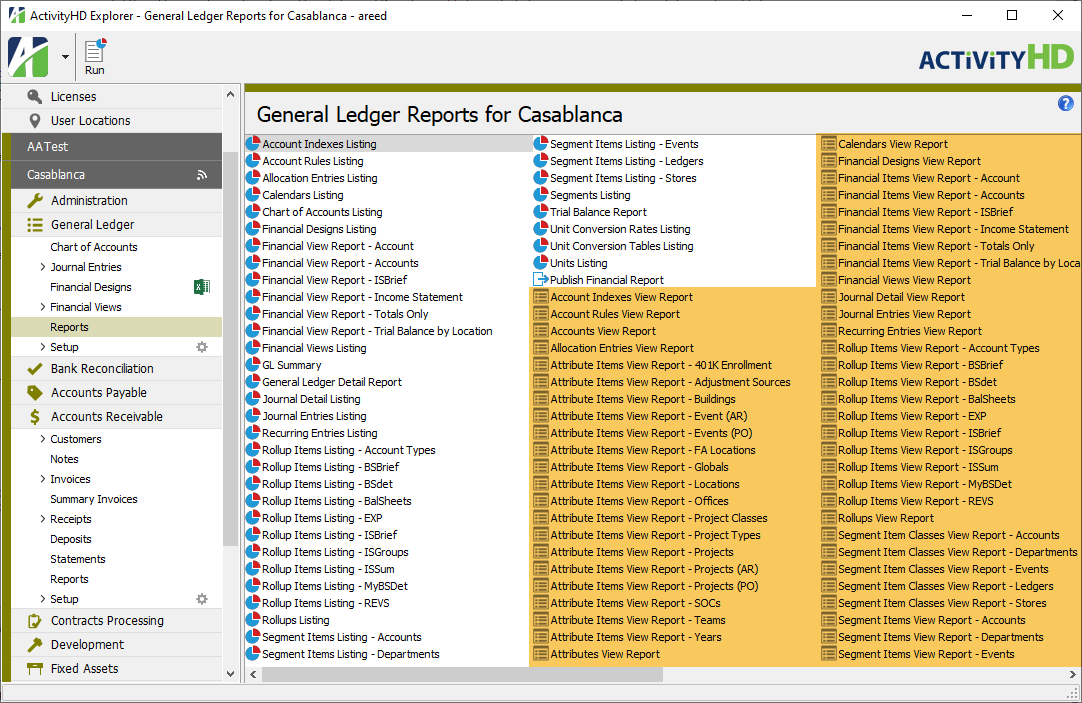This screenshot has height=703, width=1082.
Task: Open the help question mark icon
Action: coord(1065,103)
